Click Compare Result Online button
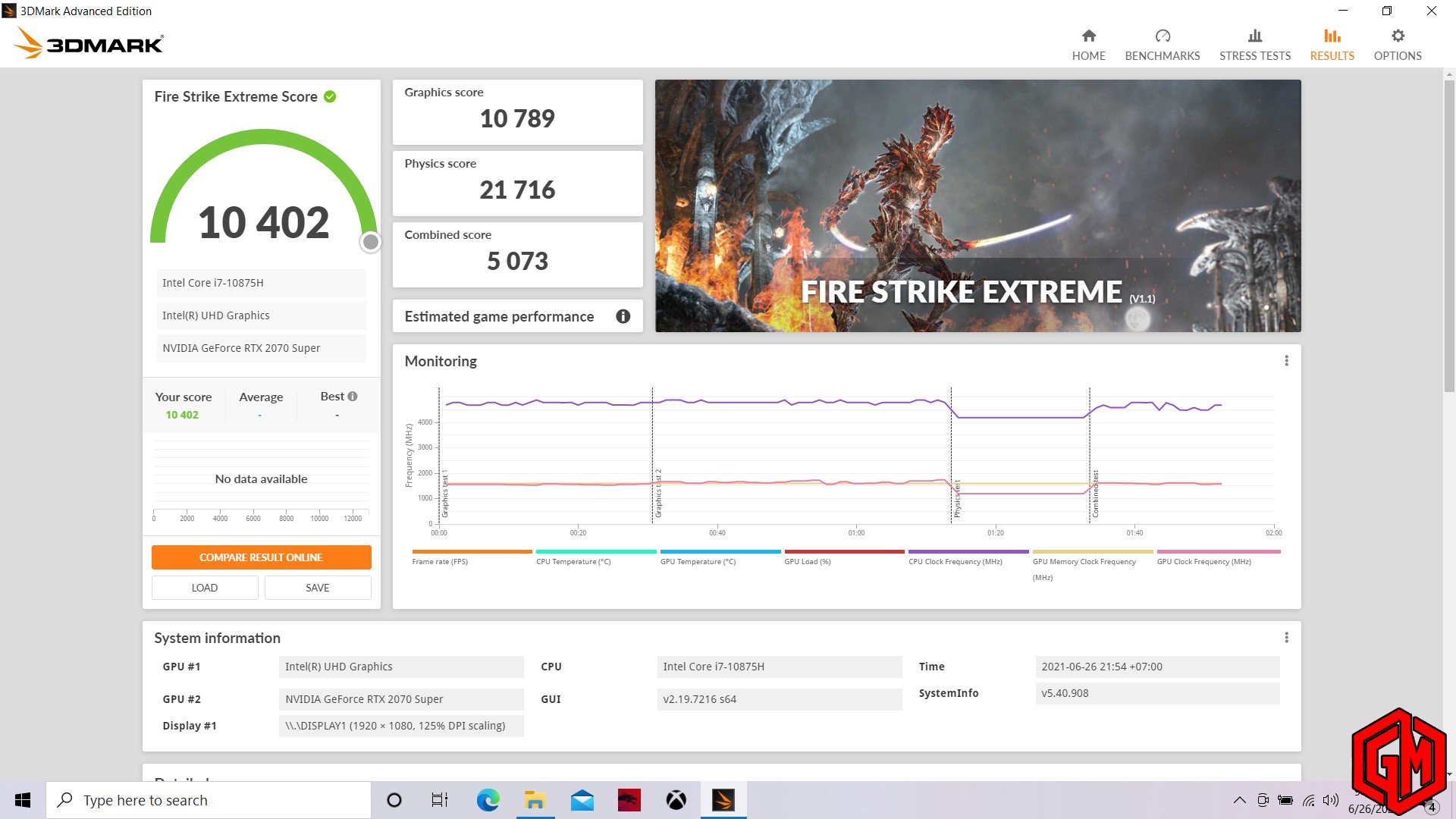 [x=261, y=557]
